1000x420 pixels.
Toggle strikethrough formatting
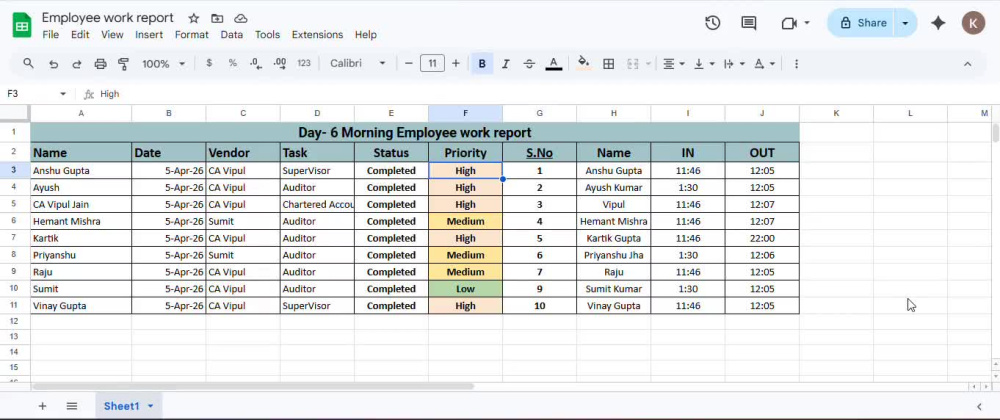tap(529, 64)
